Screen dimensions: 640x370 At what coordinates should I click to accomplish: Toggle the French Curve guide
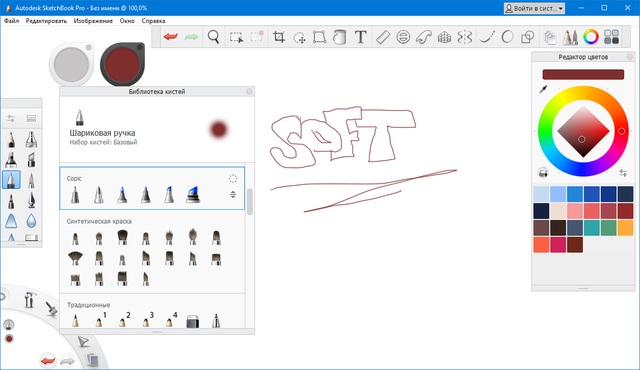424,37
